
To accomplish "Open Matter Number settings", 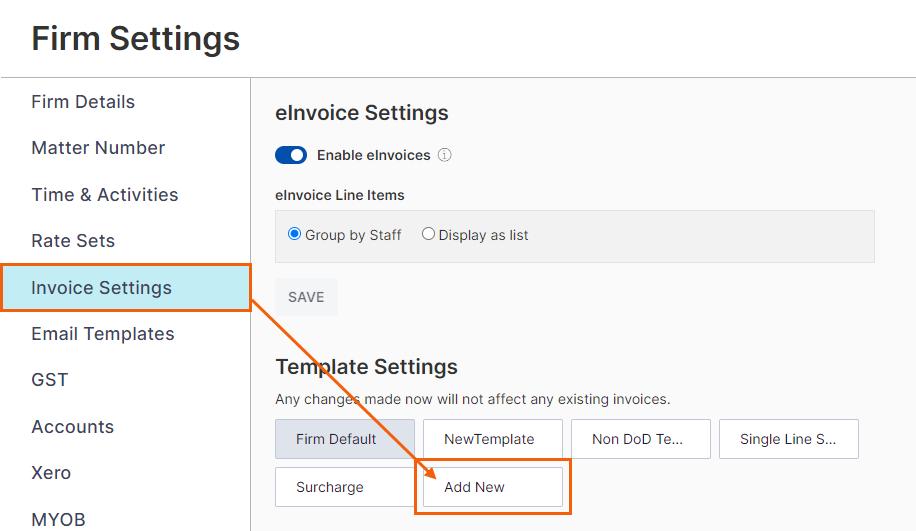I will coord(98,148).
